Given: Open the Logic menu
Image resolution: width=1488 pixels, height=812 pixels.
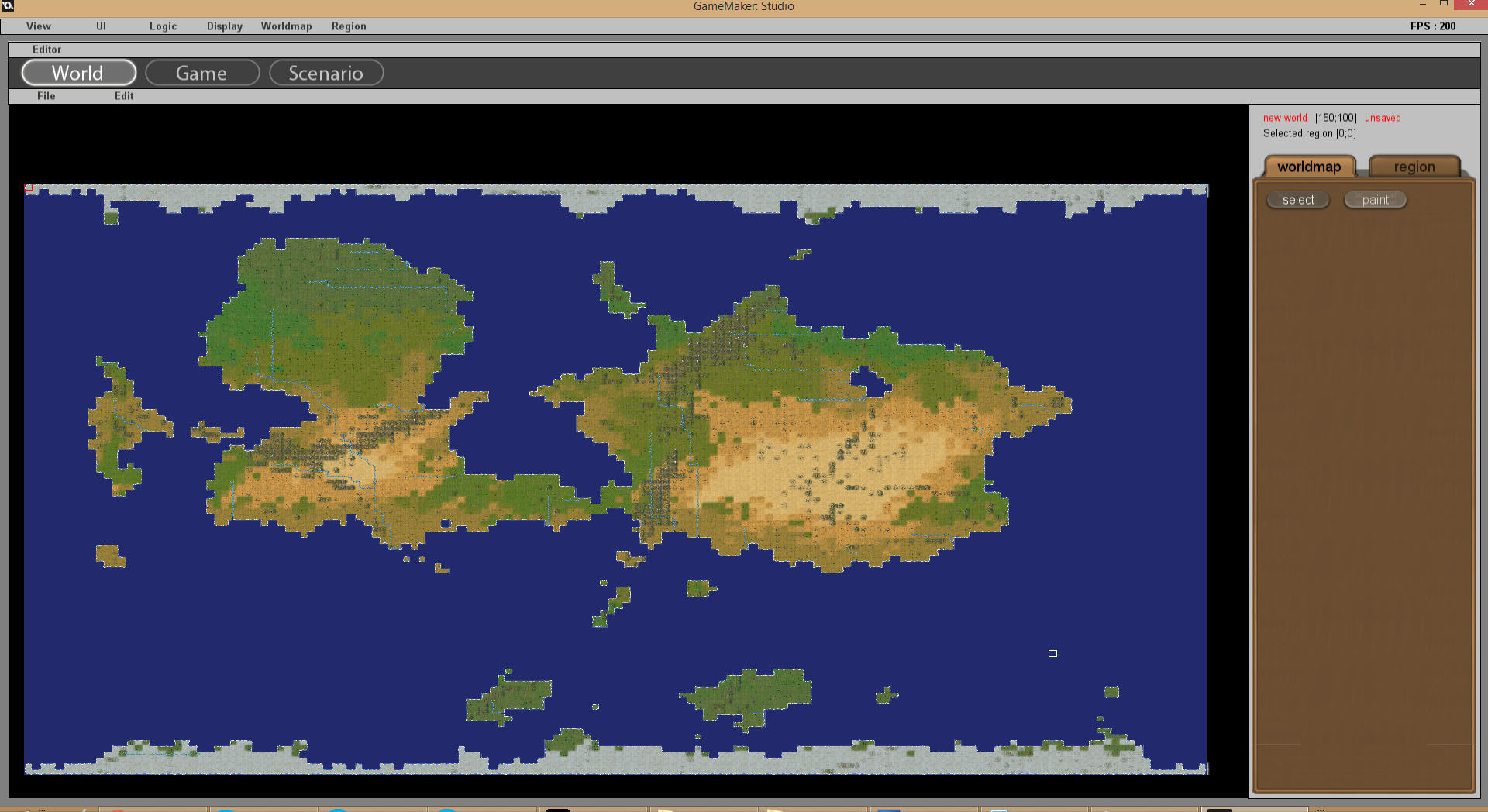Looking at the screenshot, I should point(163,26).
